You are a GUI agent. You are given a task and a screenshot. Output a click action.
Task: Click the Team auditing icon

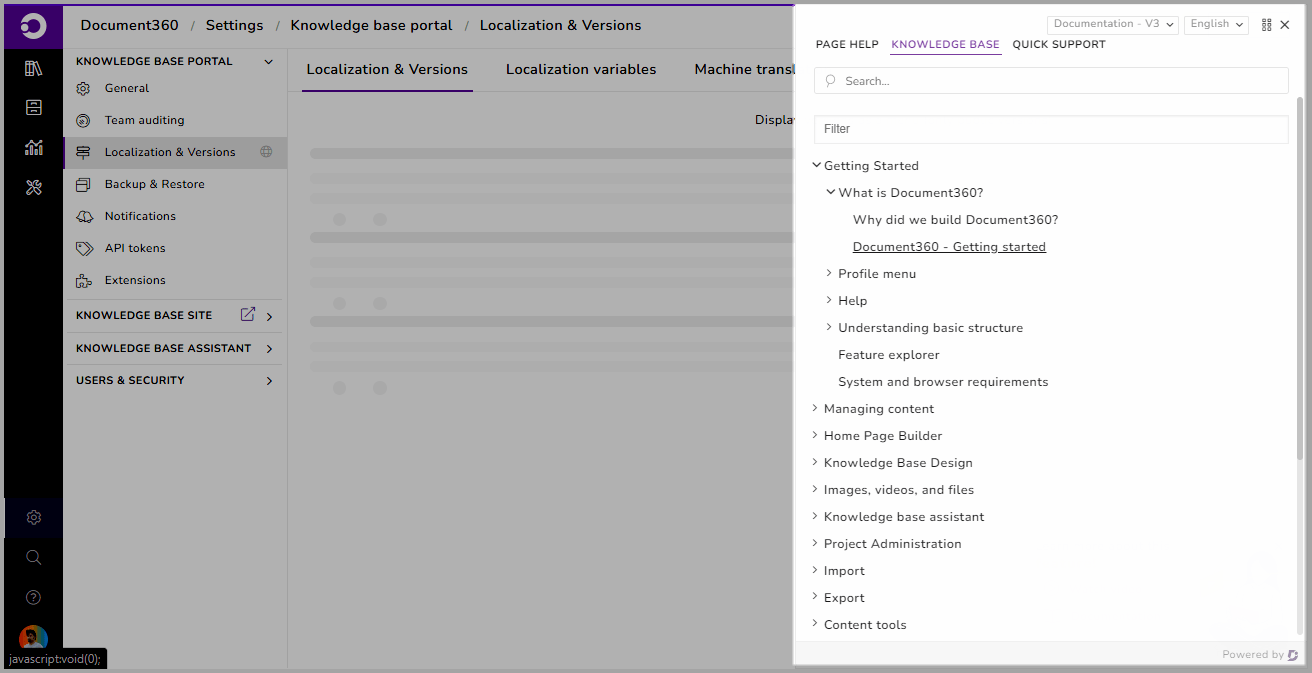(x=84, y=120)
